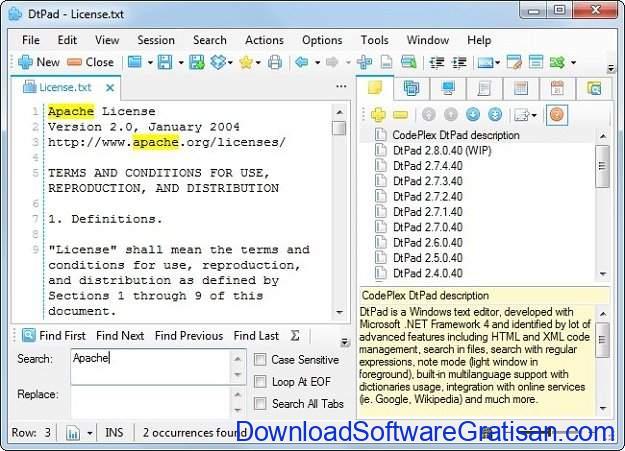Select note DtPad 2.8.0.40 (WIP)
Screen dimensions: 625x451
click(x=442, y=151)
